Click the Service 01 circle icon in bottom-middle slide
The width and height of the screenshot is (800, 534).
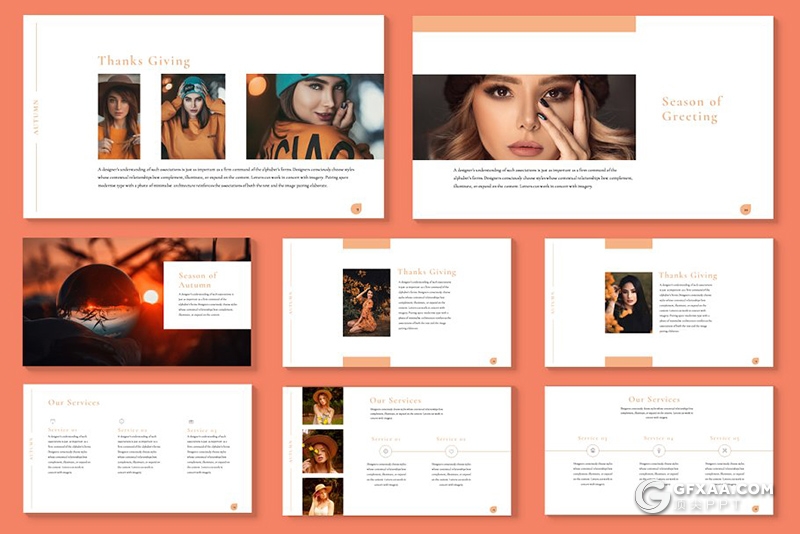click(x=385, y=451)
